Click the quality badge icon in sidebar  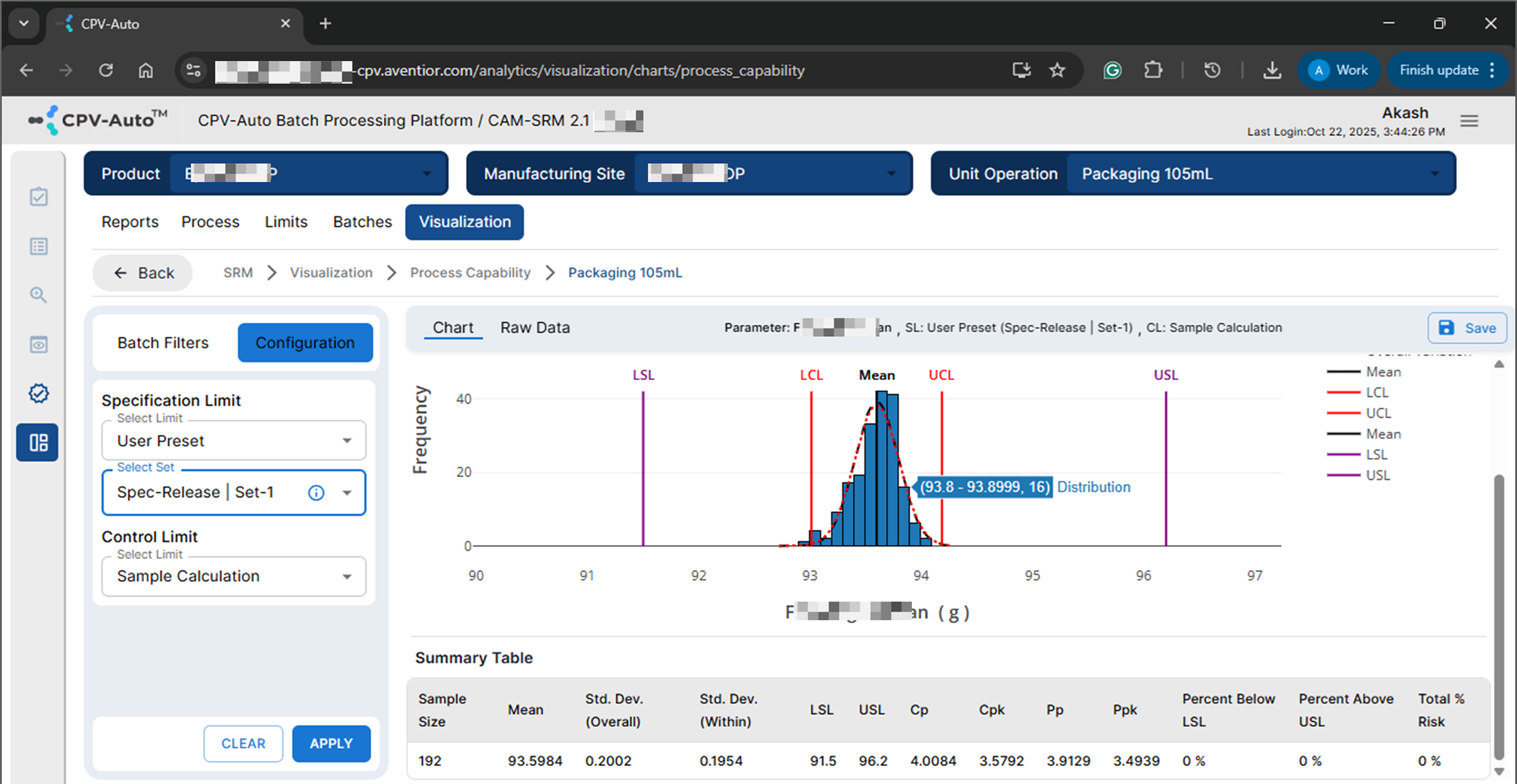point(38,393)
